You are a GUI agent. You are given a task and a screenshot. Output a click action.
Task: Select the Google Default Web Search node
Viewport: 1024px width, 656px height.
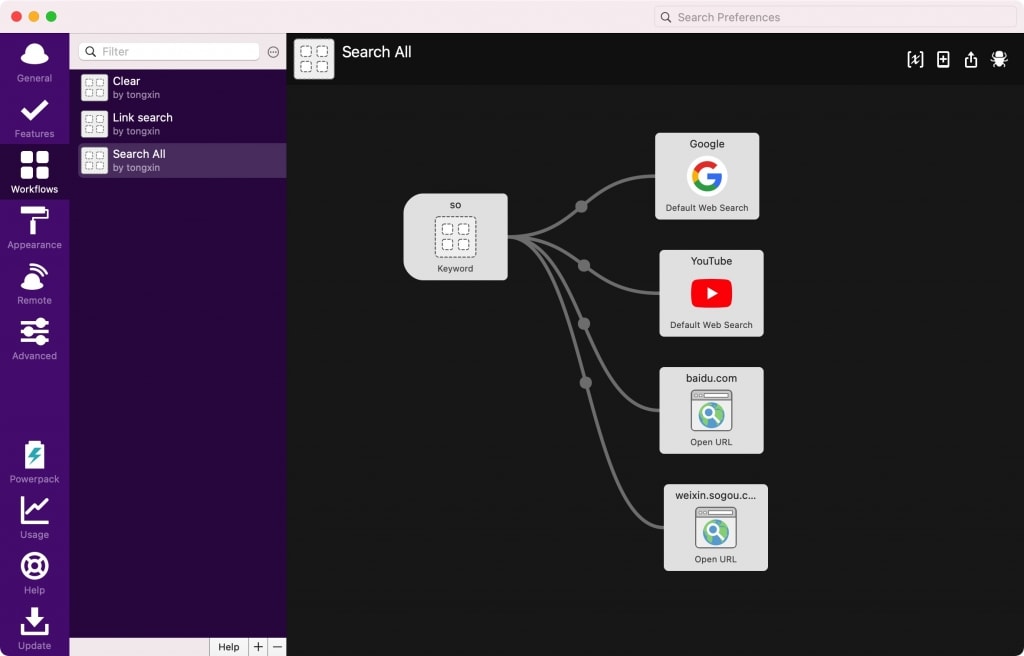(x=707, y=176)
